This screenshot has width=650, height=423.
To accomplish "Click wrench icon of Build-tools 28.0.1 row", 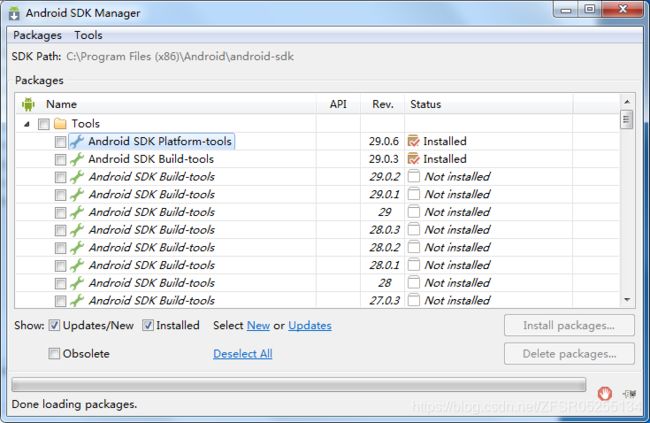I will coord(77,265).
